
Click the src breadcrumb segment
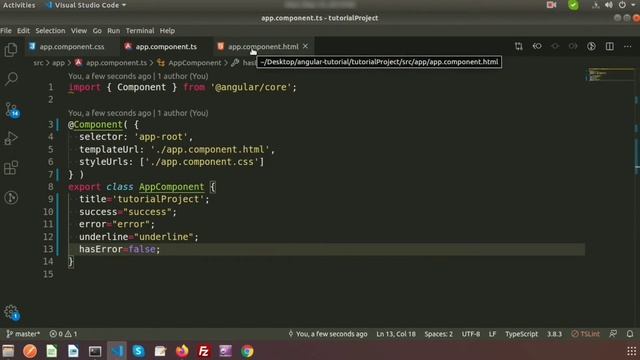[x=38, y=63]
